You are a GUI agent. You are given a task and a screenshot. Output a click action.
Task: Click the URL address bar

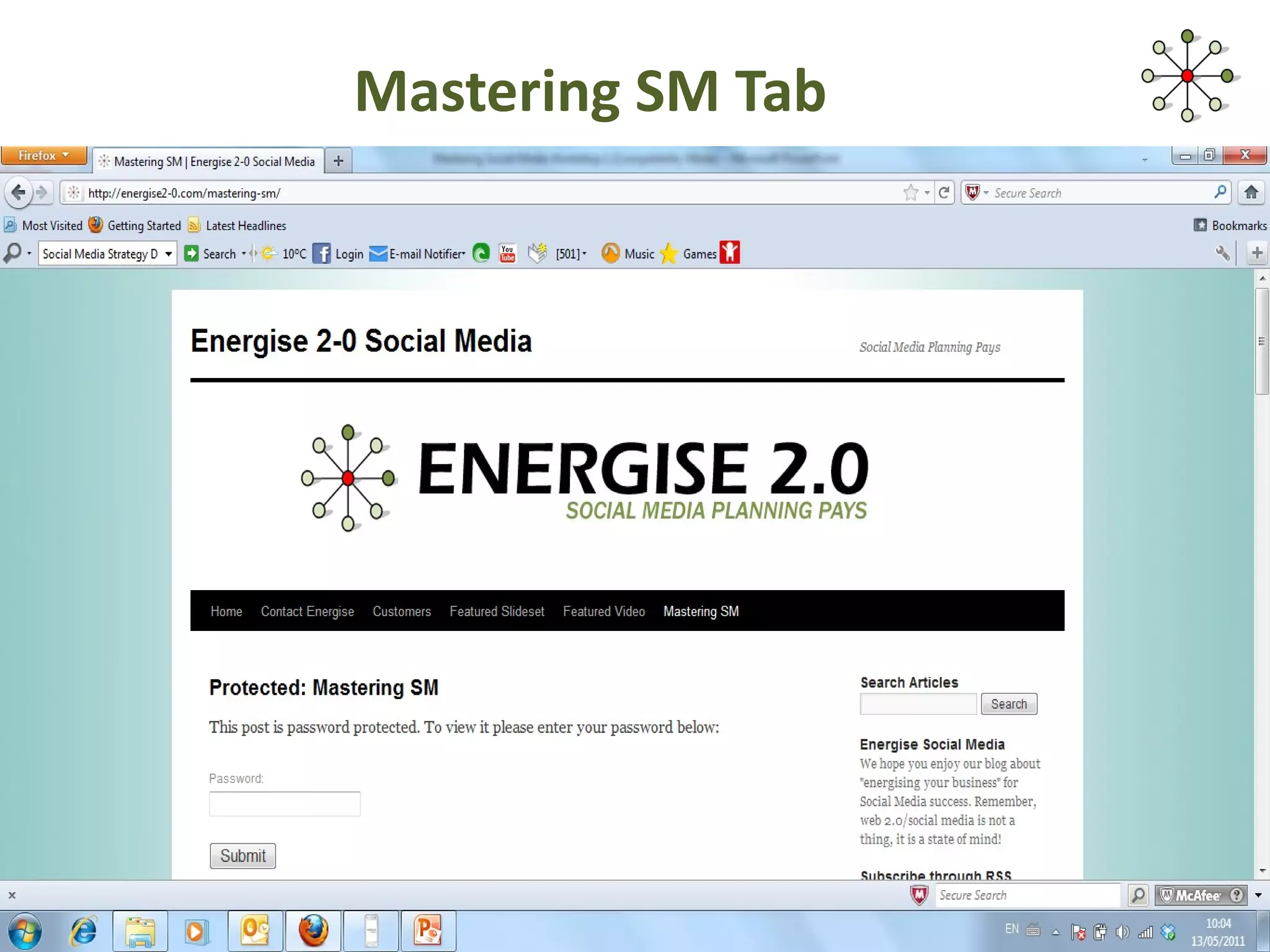[484, 193]
